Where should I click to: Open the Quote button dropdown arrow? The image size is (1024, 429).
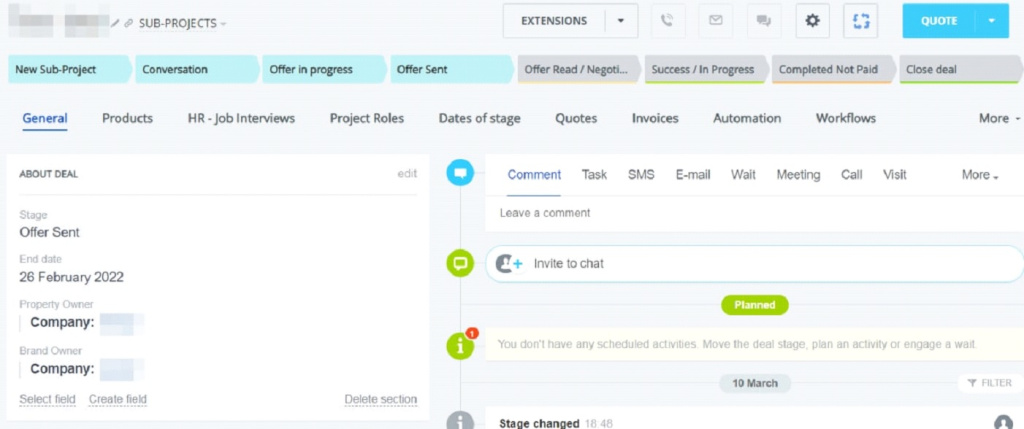click(991, 21)
